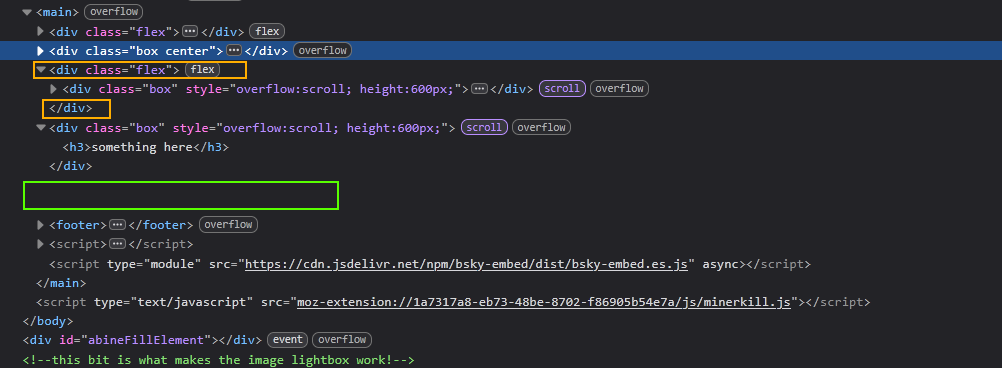Click overflow badge on abineFillElement div
The height and width of the screenshot is (368, 1002).
(343, 340)
